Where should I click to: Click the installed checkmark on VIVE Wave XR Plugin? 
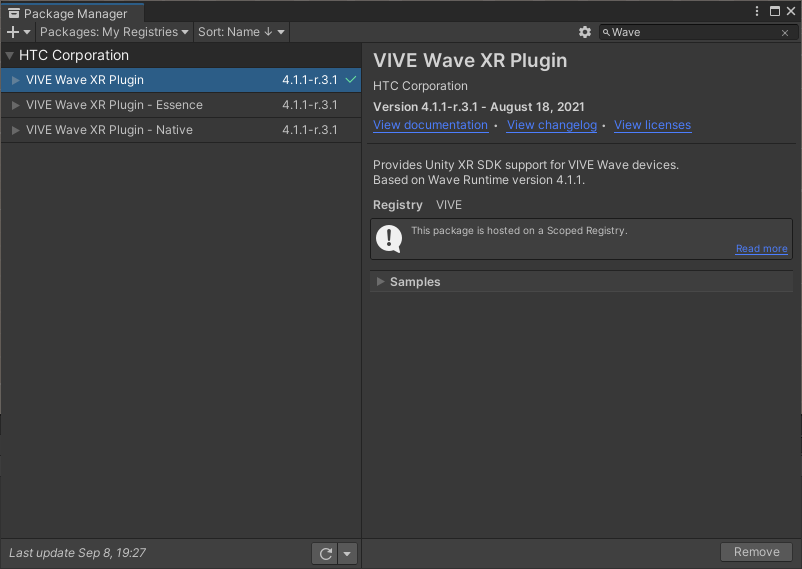[x=350, y=80]
